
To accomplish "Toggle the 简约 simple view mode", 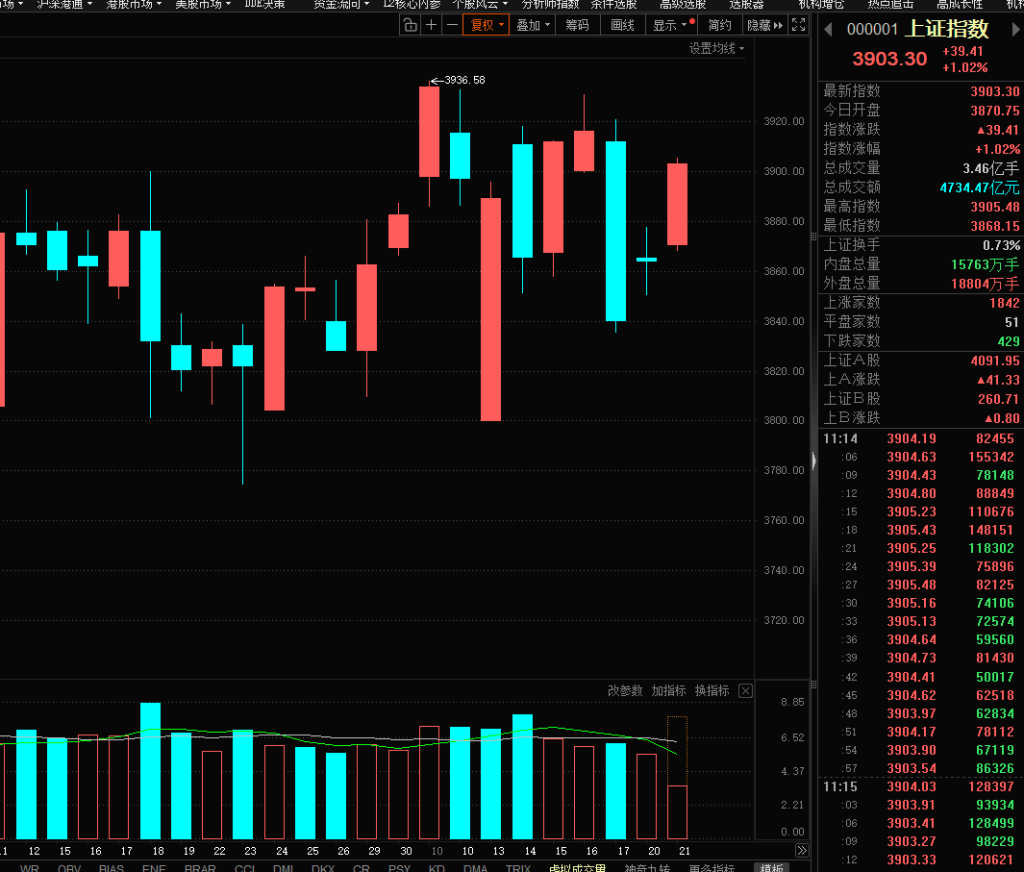I will [x=719, y=25].
